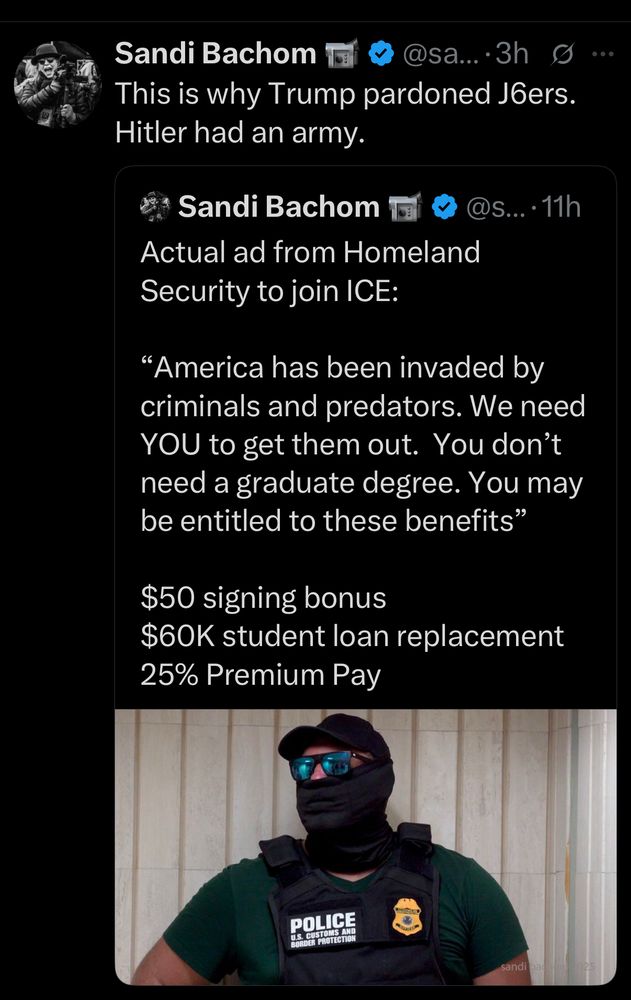This screenshot has height=1000, width=631.
Task: Tap the Grok slash-circle icon
Action: pyautogui.click(x=561, y=55)
